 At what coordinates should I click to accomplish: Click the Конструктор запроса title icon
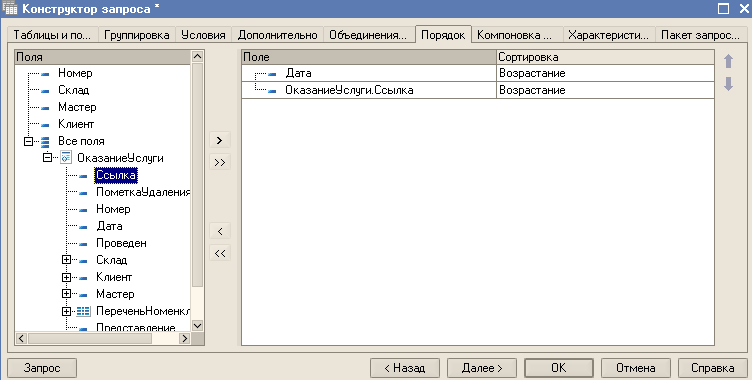(10, 8)
